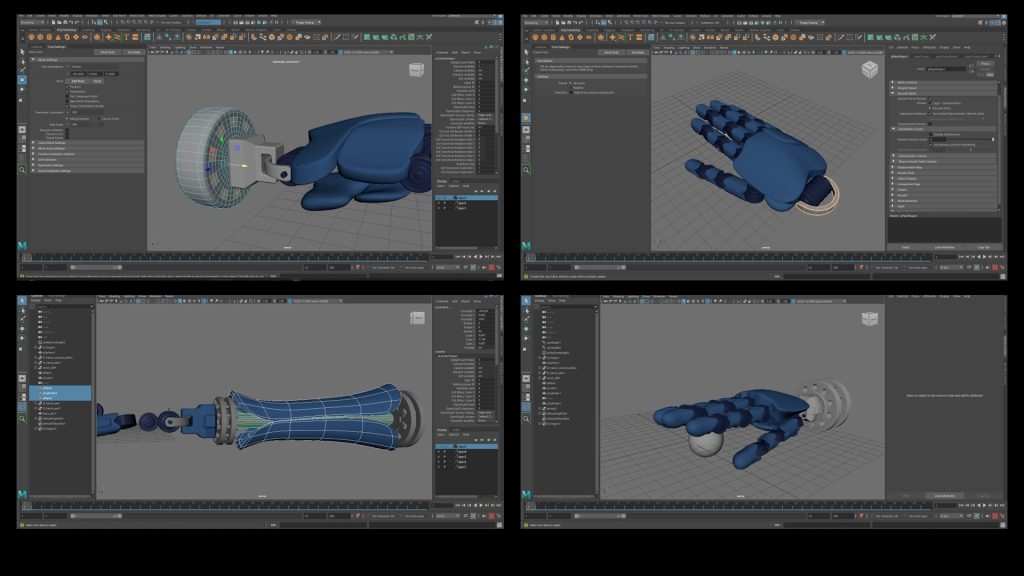Image resolution: width=1024 pixels, height=576 pixels.
Task: Toggle the Smooth Mesh Preview checkbox
Action: (930, 99)
